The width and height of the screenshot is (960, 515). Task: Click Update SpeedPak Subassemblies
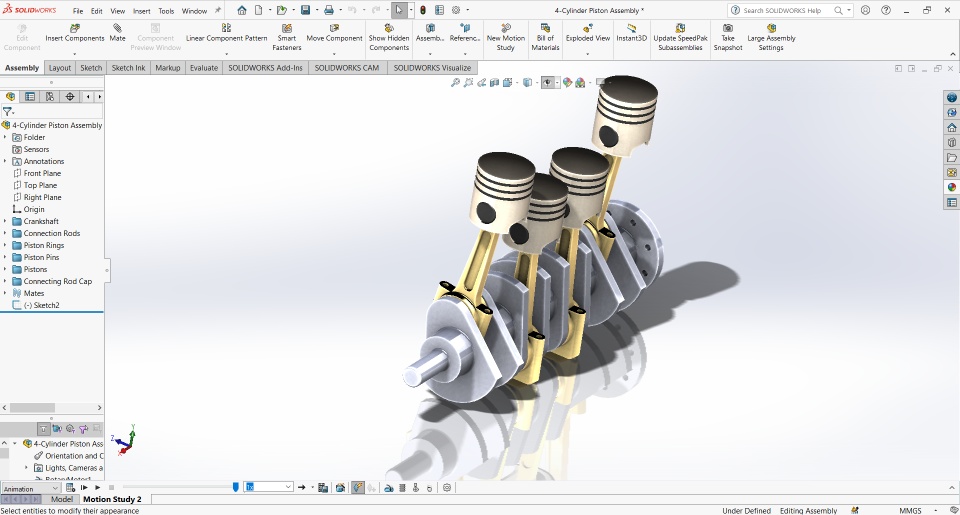coord(680,37)
